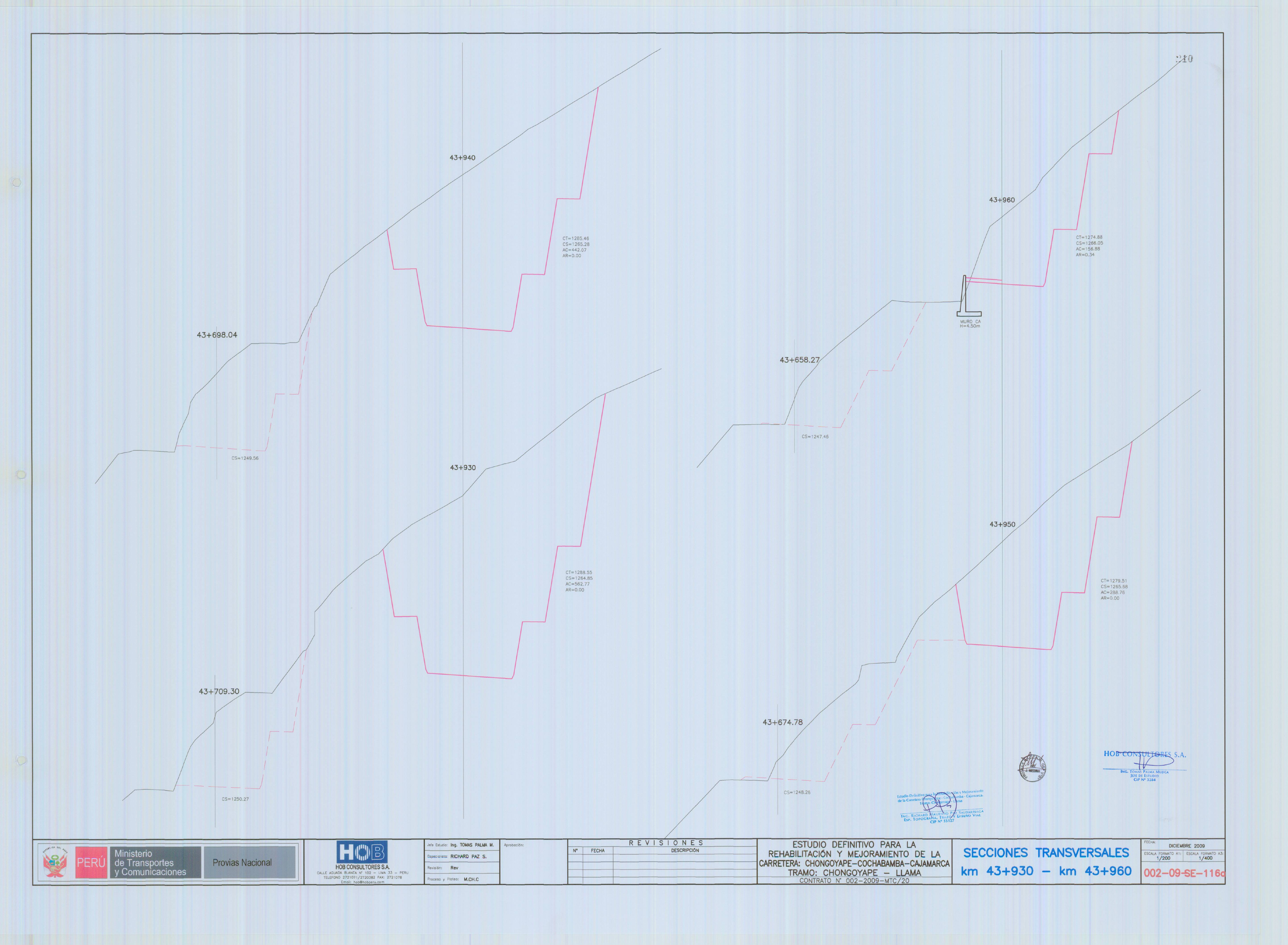Select the Provias Nacional label
This screenshot has width=1288, height=945.
pyautogui.click(x=242, y=863)
